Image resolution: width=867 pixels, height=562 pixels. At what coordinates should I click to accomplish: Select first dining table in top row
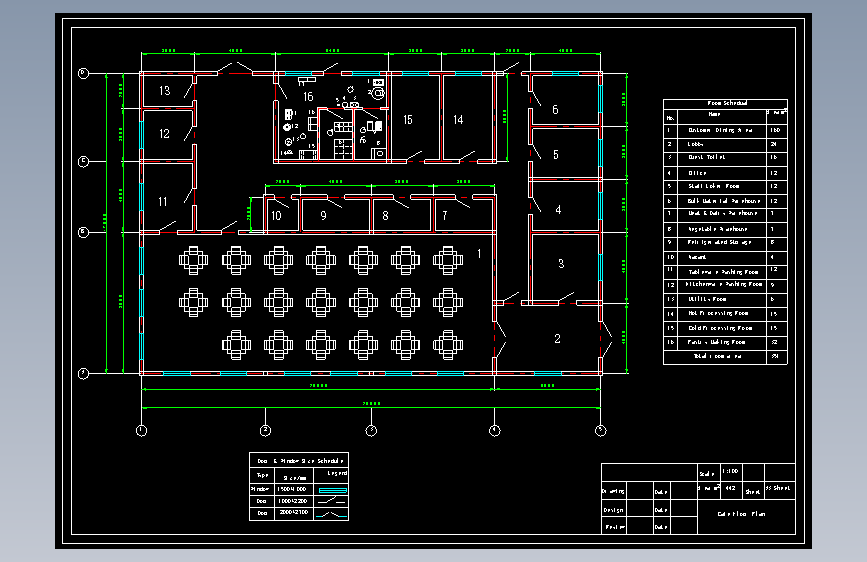click(x=194, y=260)
